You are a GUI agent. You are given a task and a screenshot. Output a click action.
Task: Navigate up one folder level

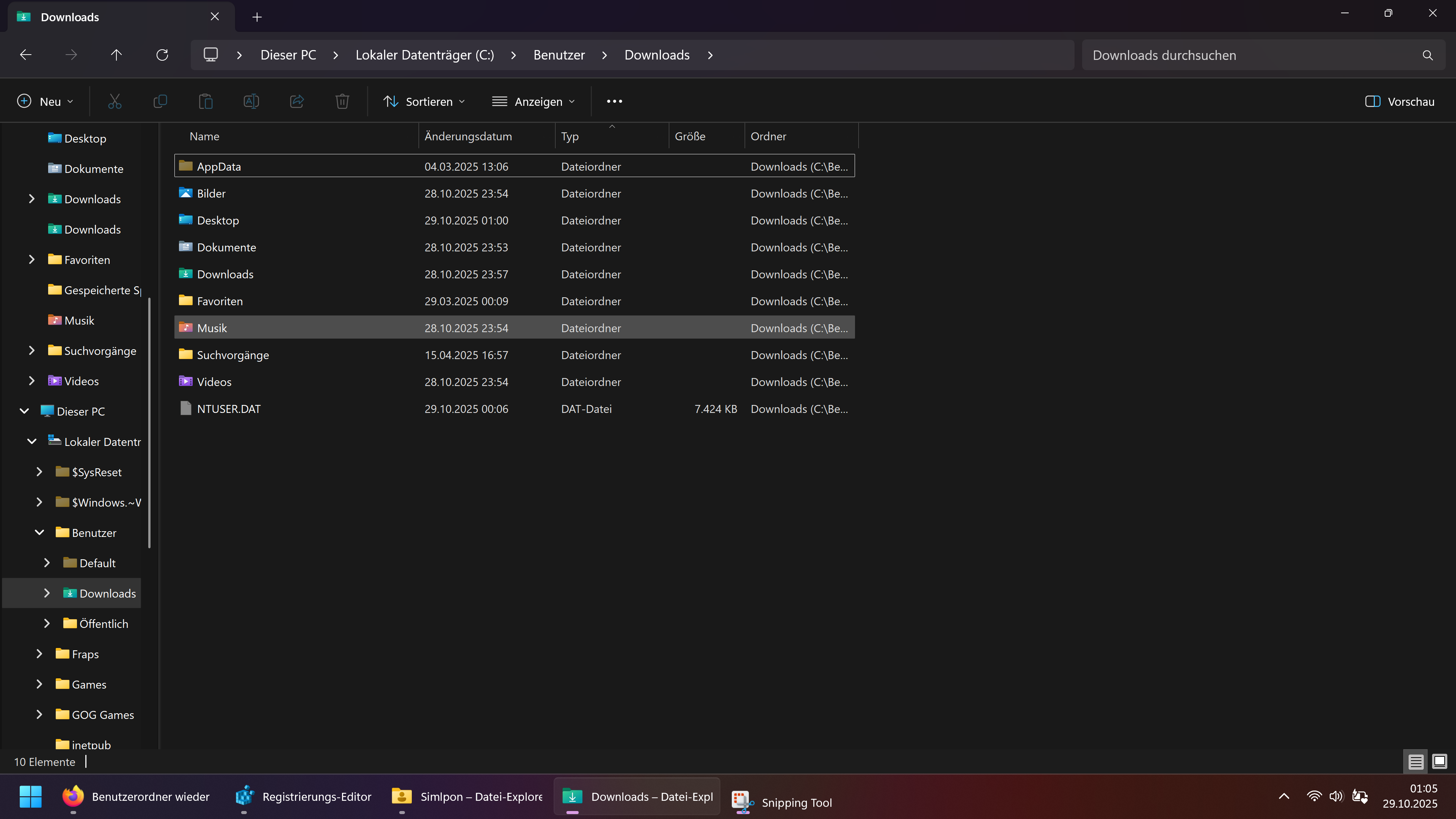pos(116,55)
